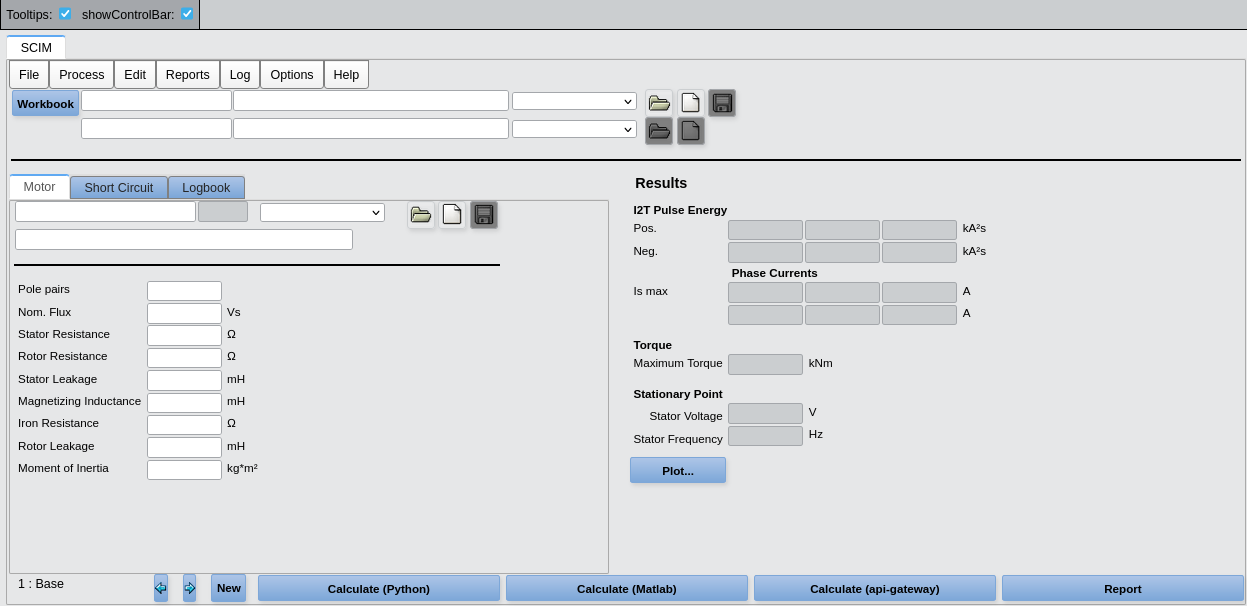
Task: Focus the Stator Leakage input field
Action: [x=184, y=380]
